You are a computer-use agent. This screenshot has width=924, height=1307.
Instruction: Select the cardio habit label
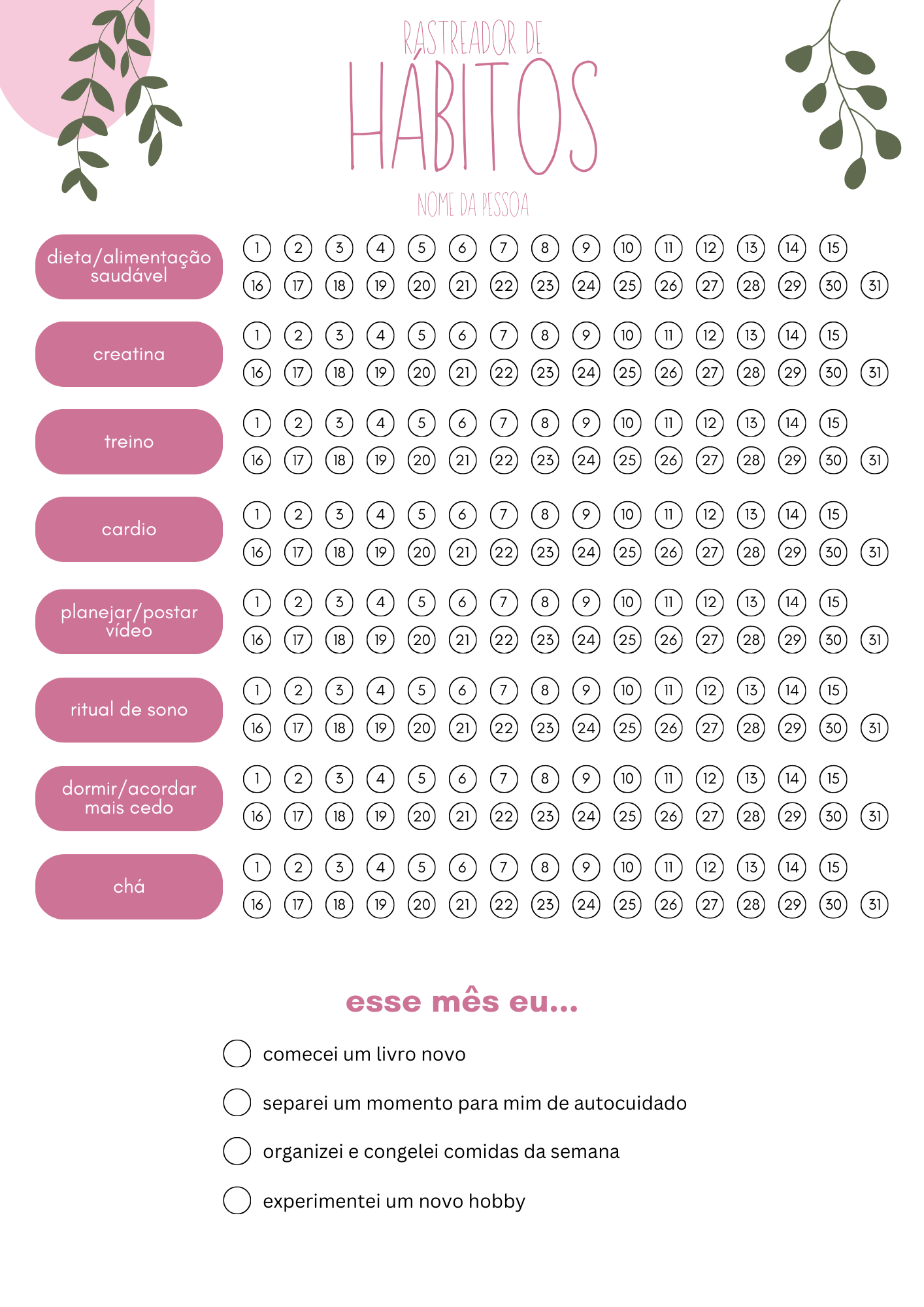[x=129, y=529]
